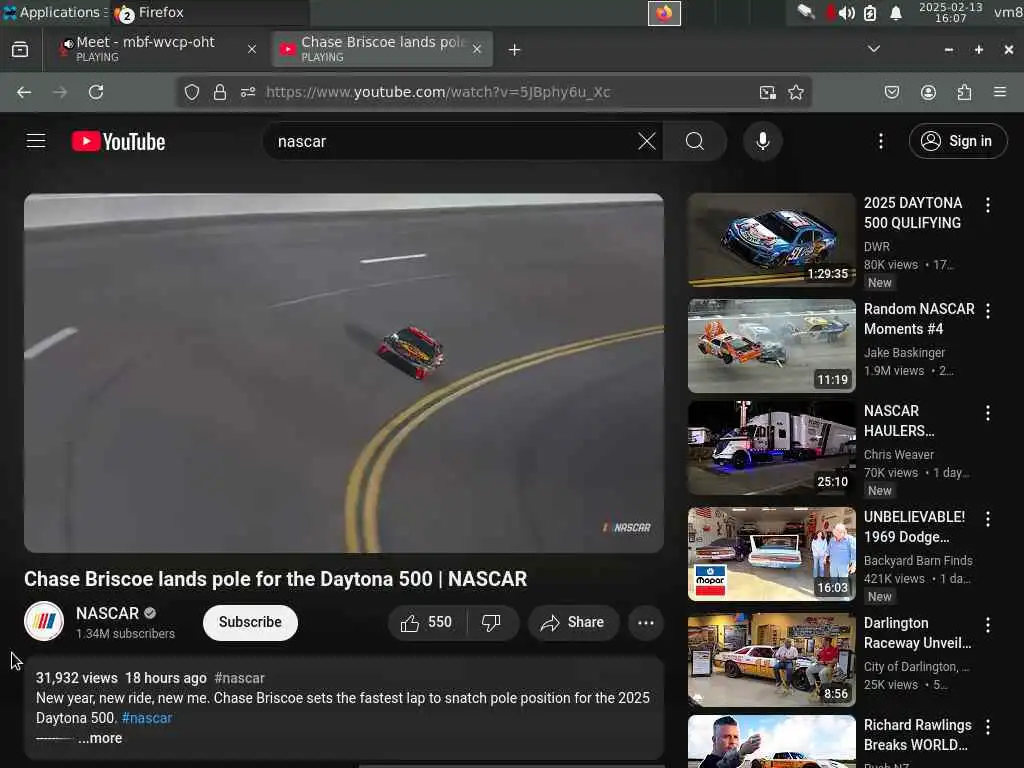Start voice search with microphone
The width and height of the screenshot is (1024, 768).
click(x=763, y=141)
